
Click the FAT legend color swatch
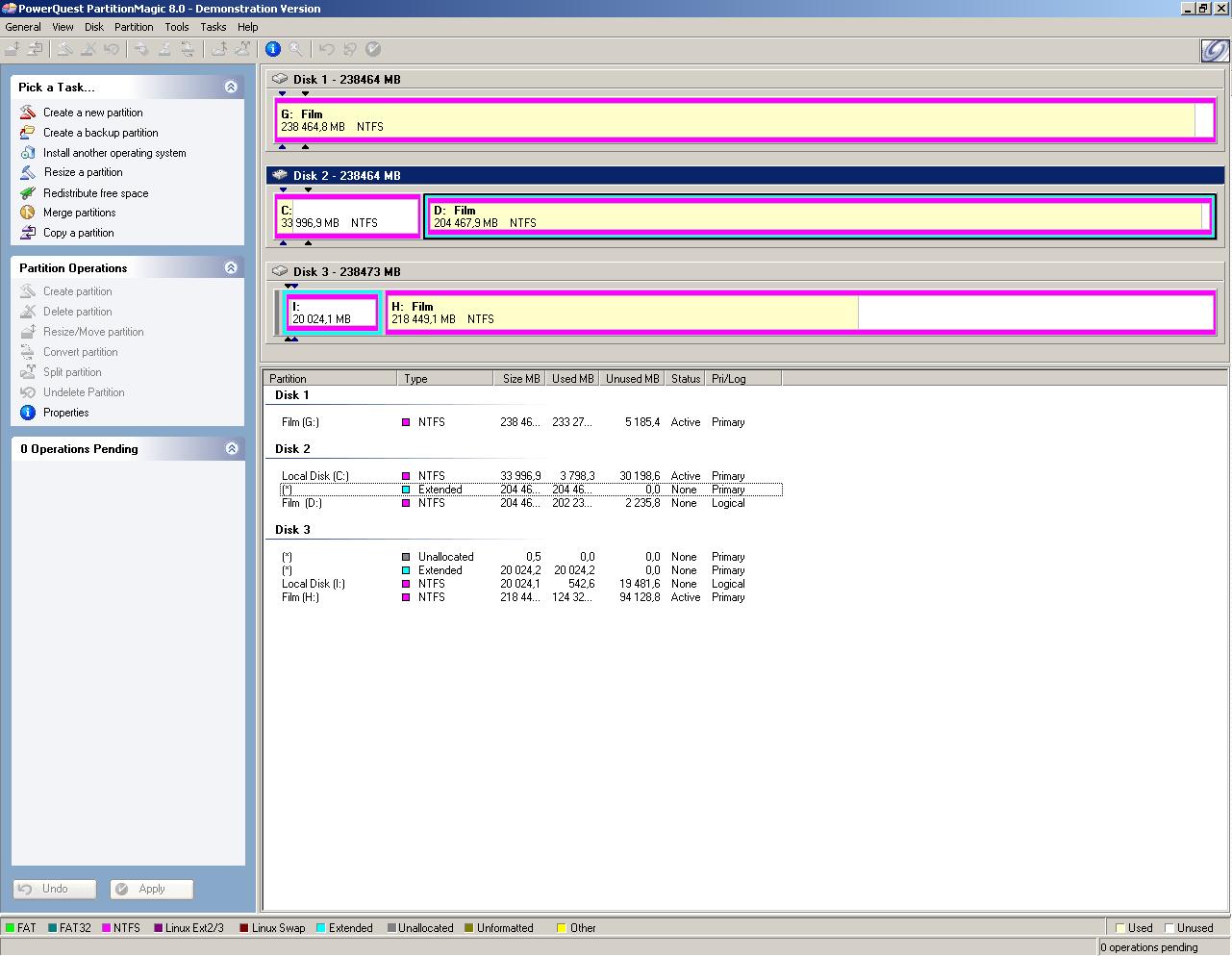click(10, 928)
